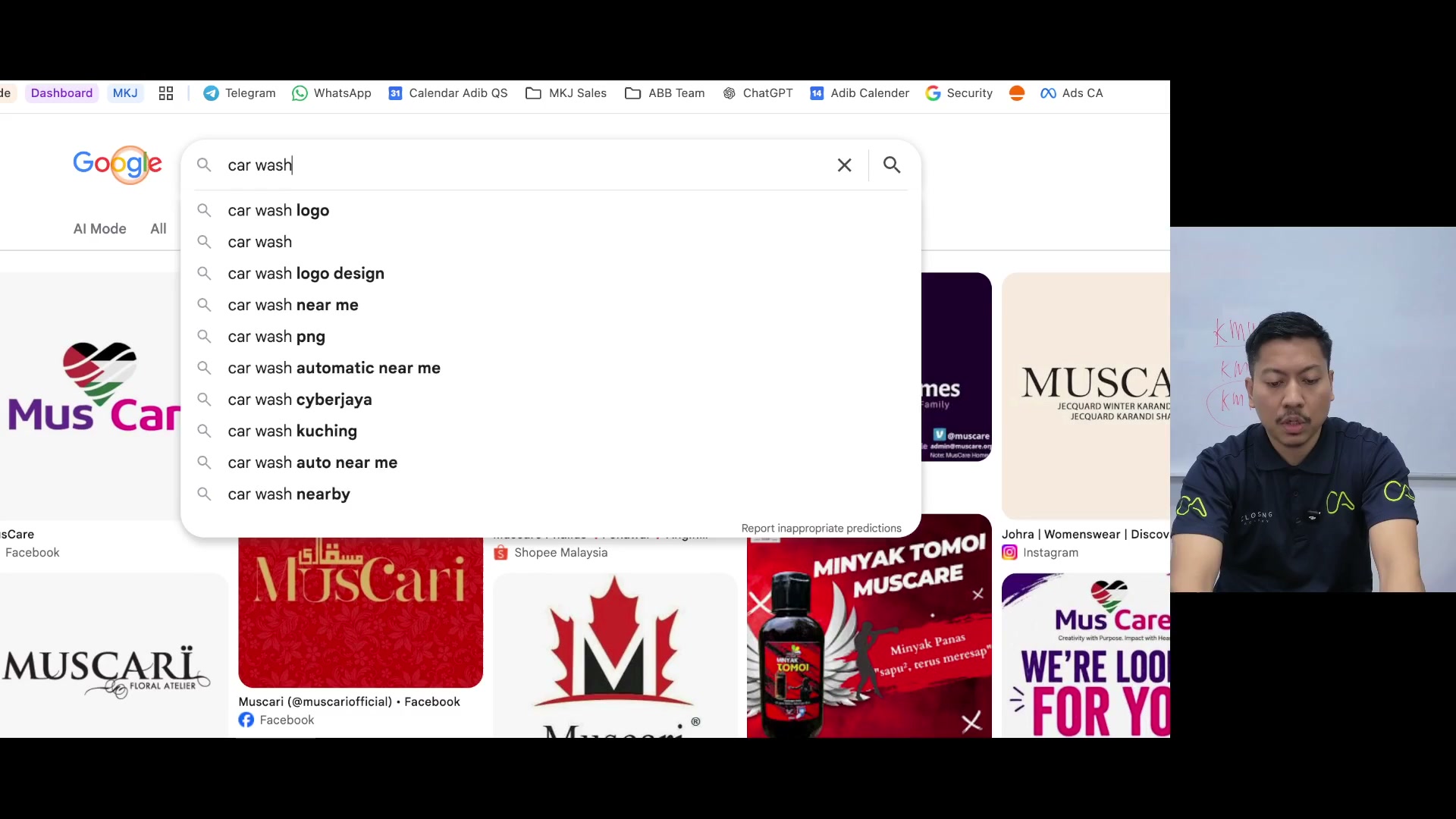Switch to the AI Mode tab
The height and width of the screenshot is (819, 1456).
[99, 229]
